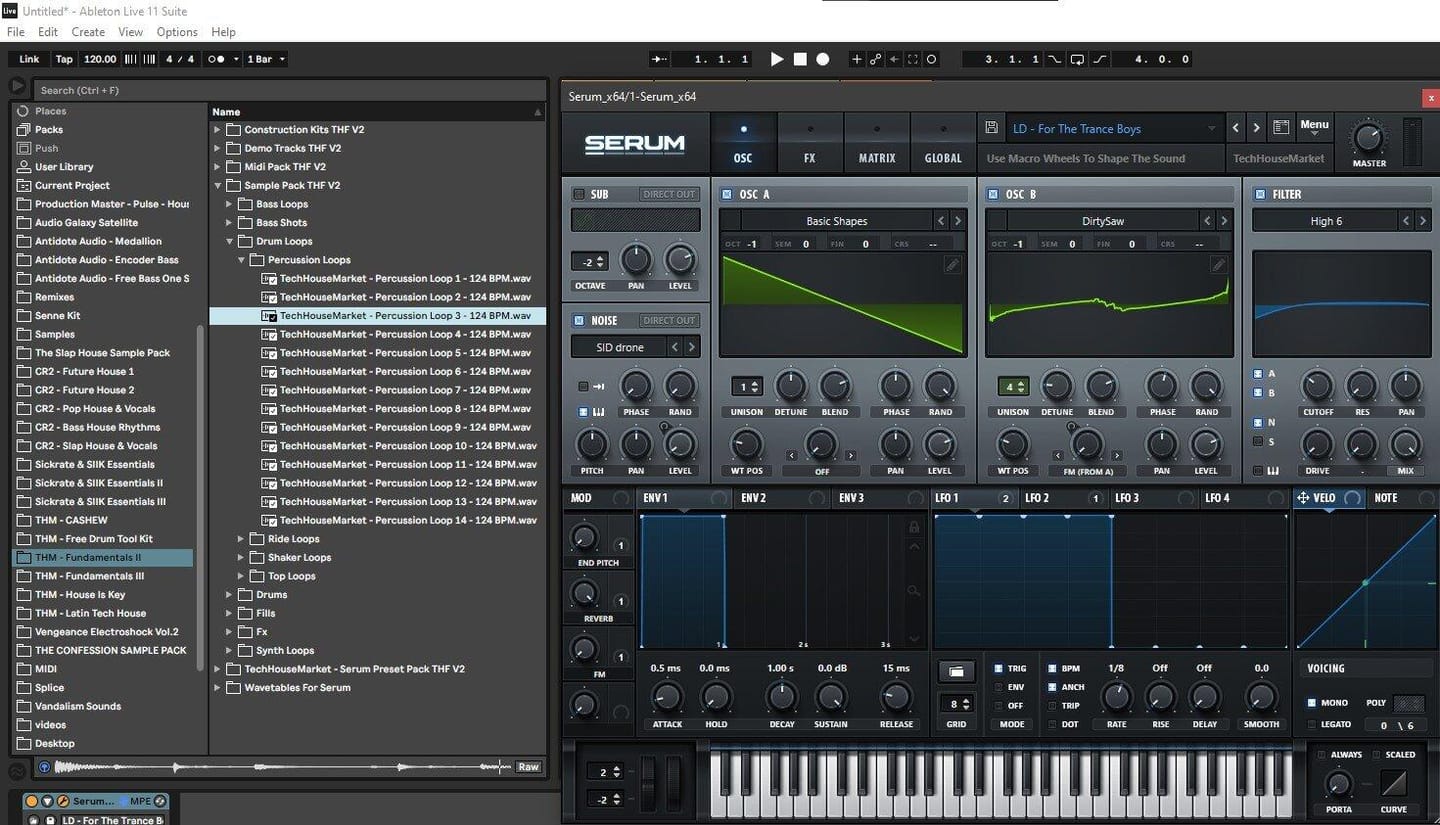Open Serum preset browser icon
1440x825 pixels.
click(1281, 128)
